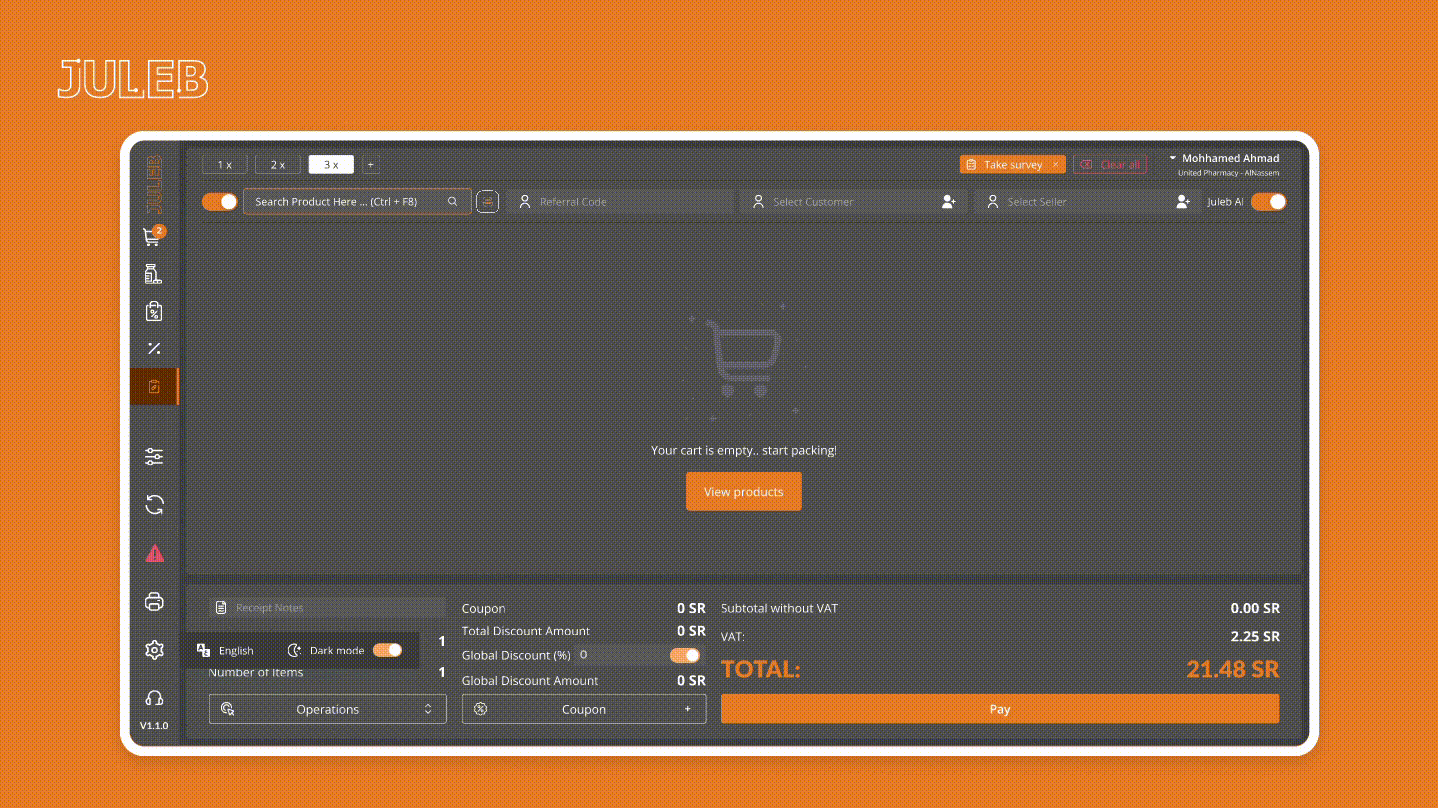Click the medicine products sidebar icon

[x=153, y=274]
